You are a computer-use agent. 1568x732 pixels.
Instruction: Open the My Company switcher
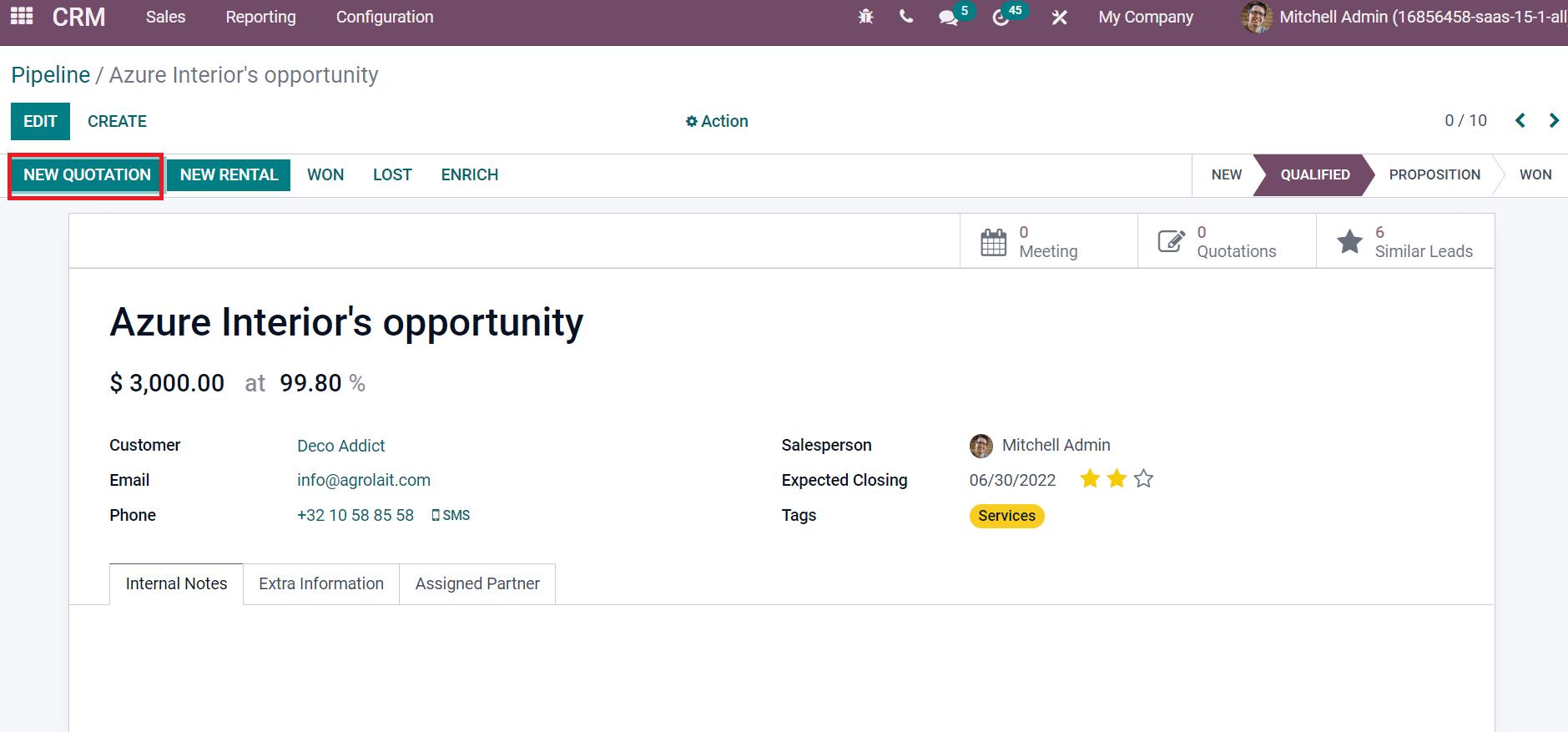click(x=1146, y=17)
